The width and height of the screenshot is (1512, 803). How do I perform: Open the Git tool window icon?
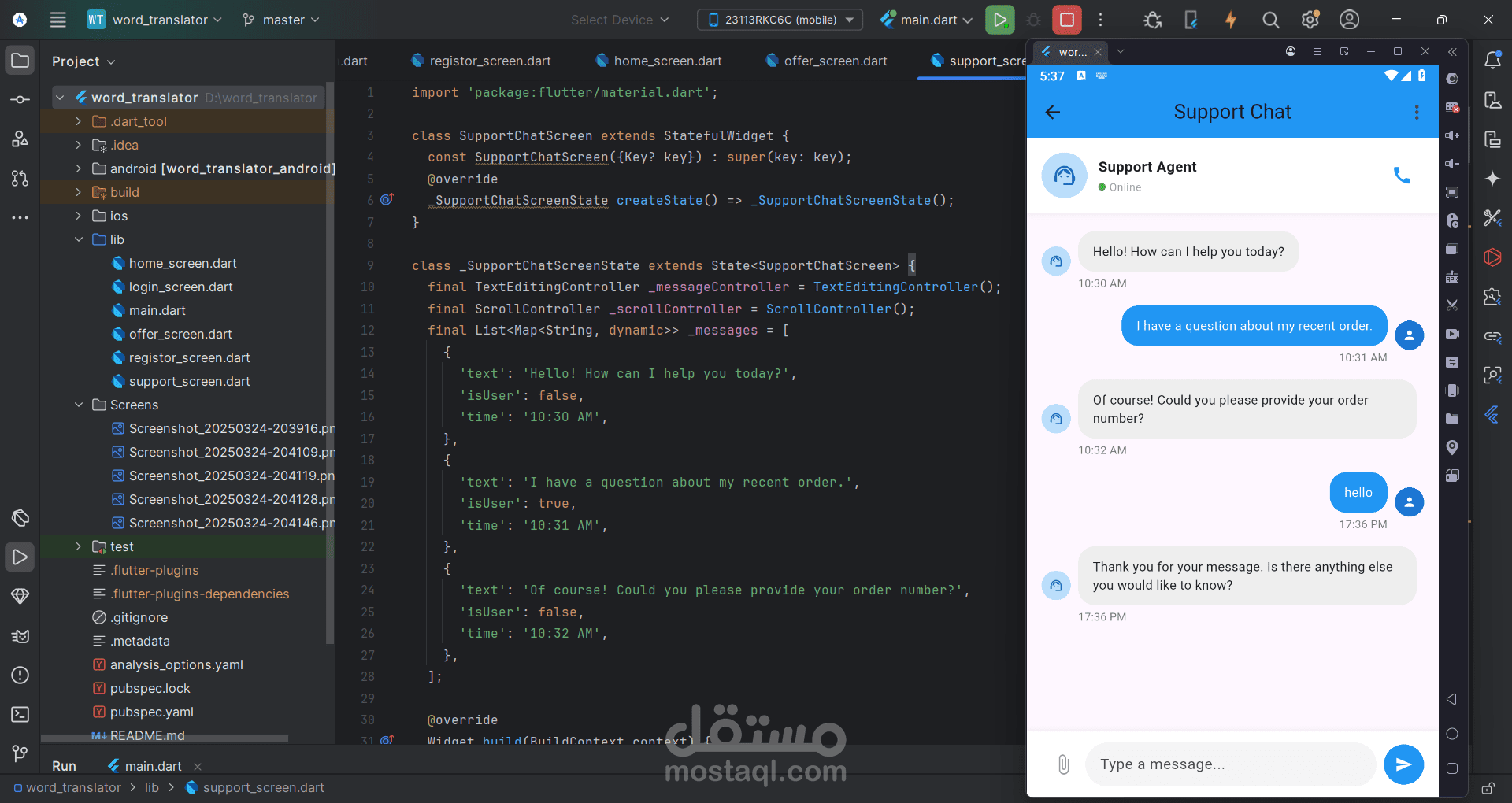click(20, 754)
